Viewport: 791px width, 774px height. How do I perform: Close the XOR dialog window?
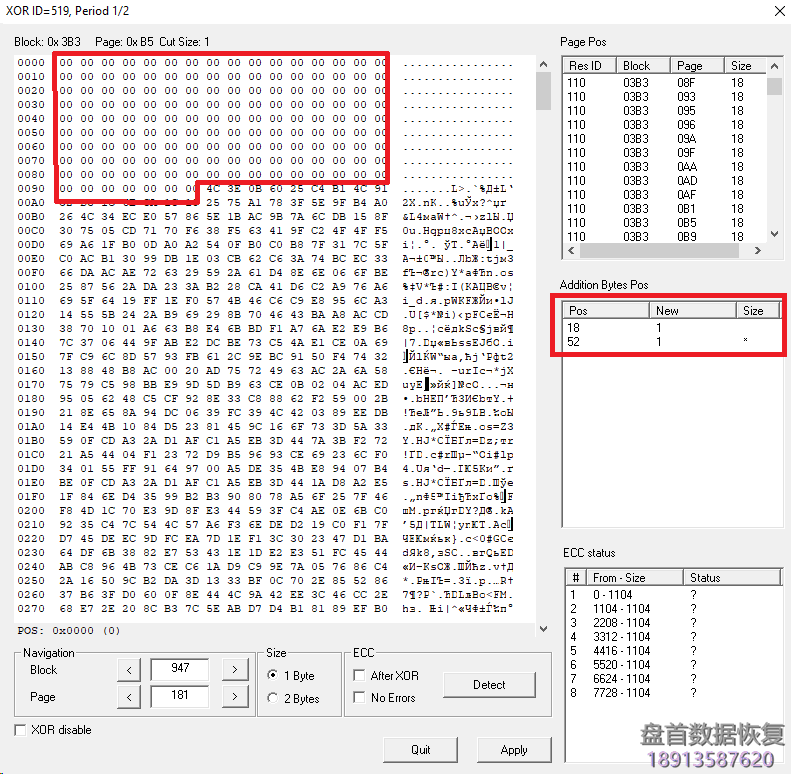[x=779, y=11]
